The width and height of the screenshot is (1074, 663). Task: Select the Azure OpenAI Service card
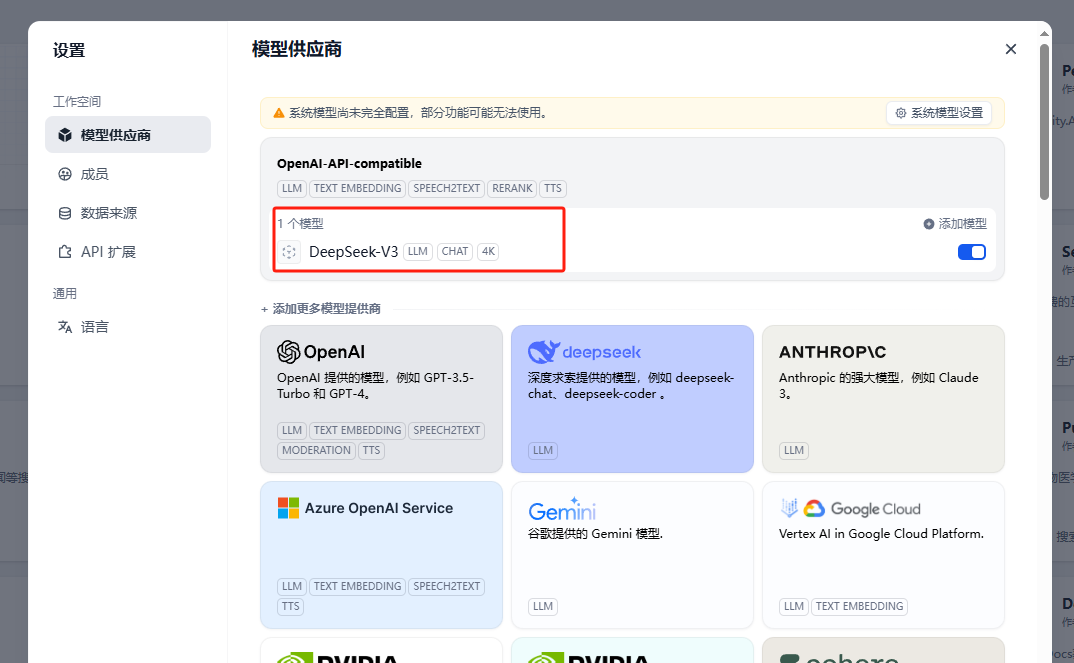pyautogui.click(x=382, y=555)
